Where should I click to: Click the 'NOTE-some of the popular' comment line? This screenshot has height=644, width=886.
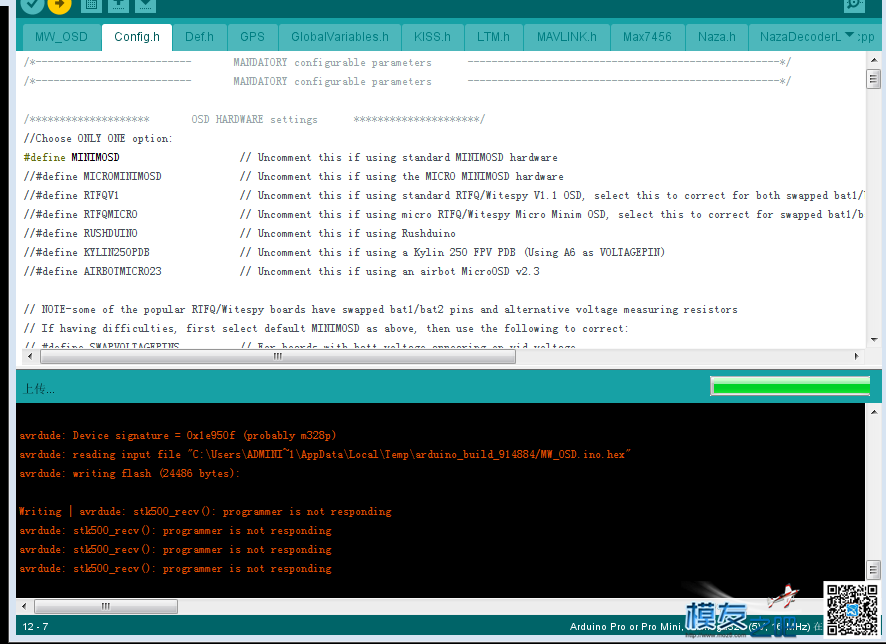tap(380, 310)
